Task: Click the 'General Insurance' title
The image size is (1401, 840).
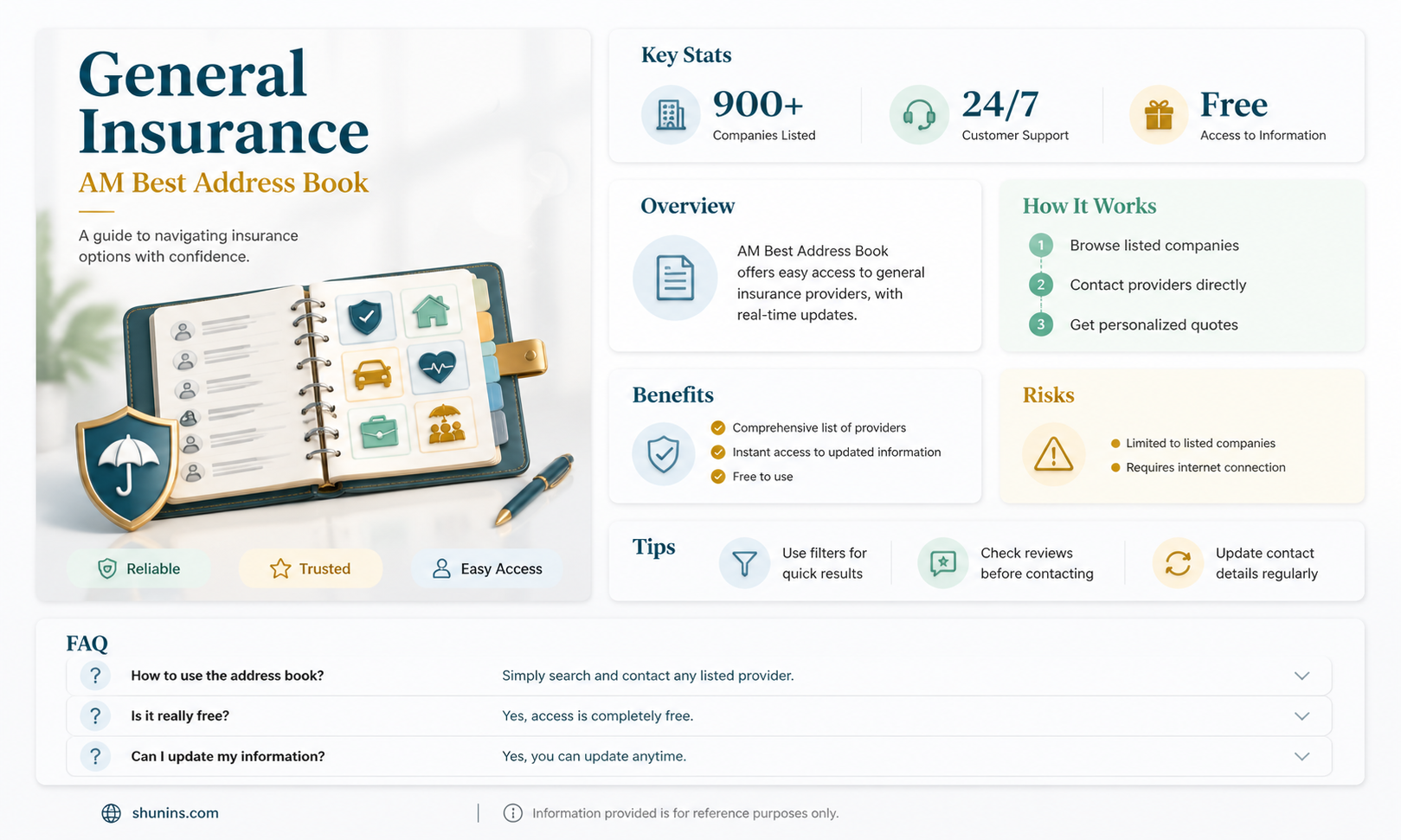Action: tap(223, 102)
